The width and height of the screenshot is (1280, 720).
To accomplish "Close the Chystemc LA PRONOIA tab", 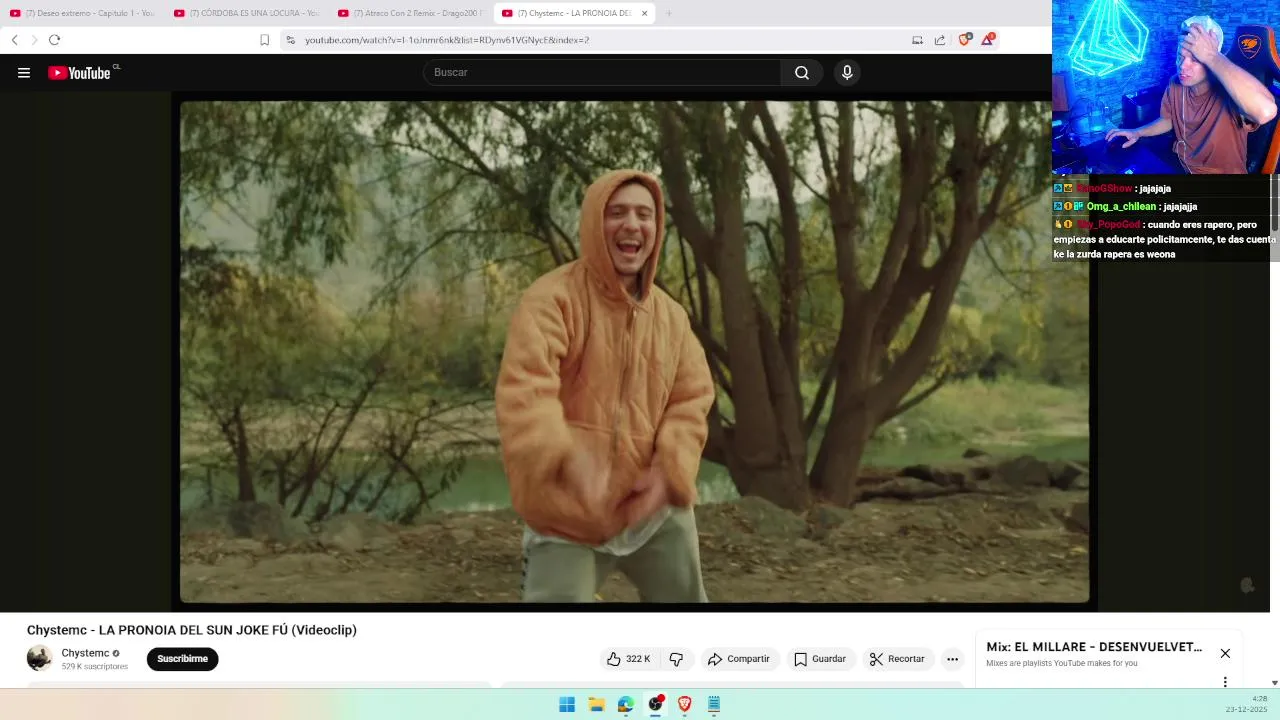I will [644, 13].
